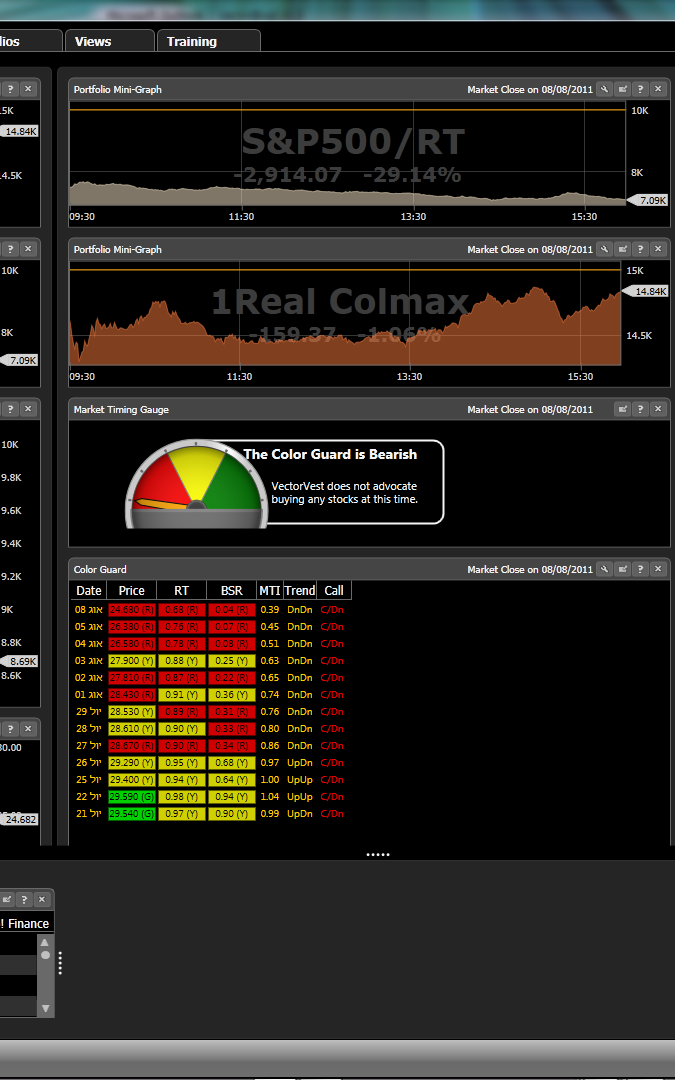Open help on left panel showing 14.84K
Image resolution: width=675 pixels, height=1080 pixels.
click(10, 89)
